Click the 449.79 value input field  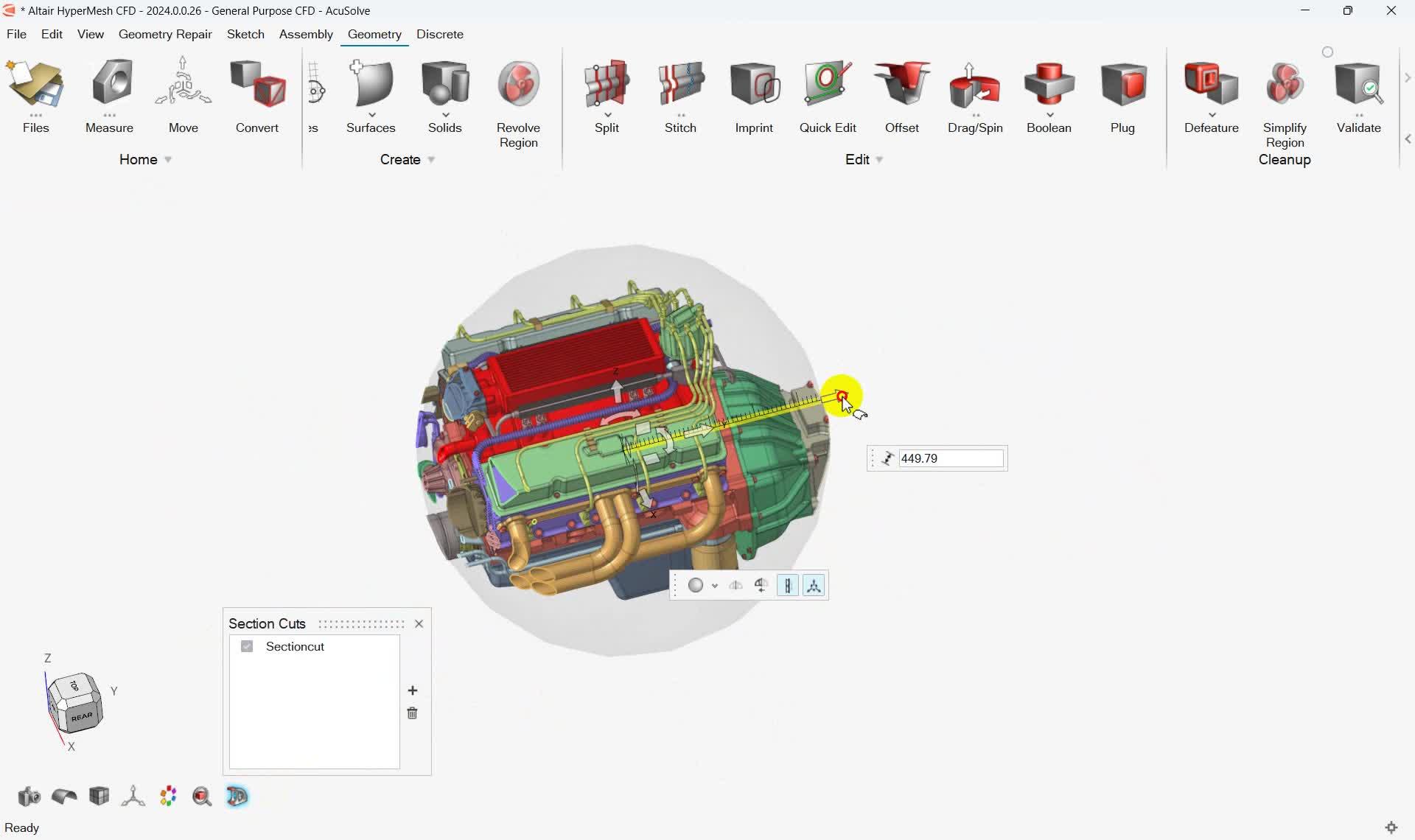[x=951, y=458]
